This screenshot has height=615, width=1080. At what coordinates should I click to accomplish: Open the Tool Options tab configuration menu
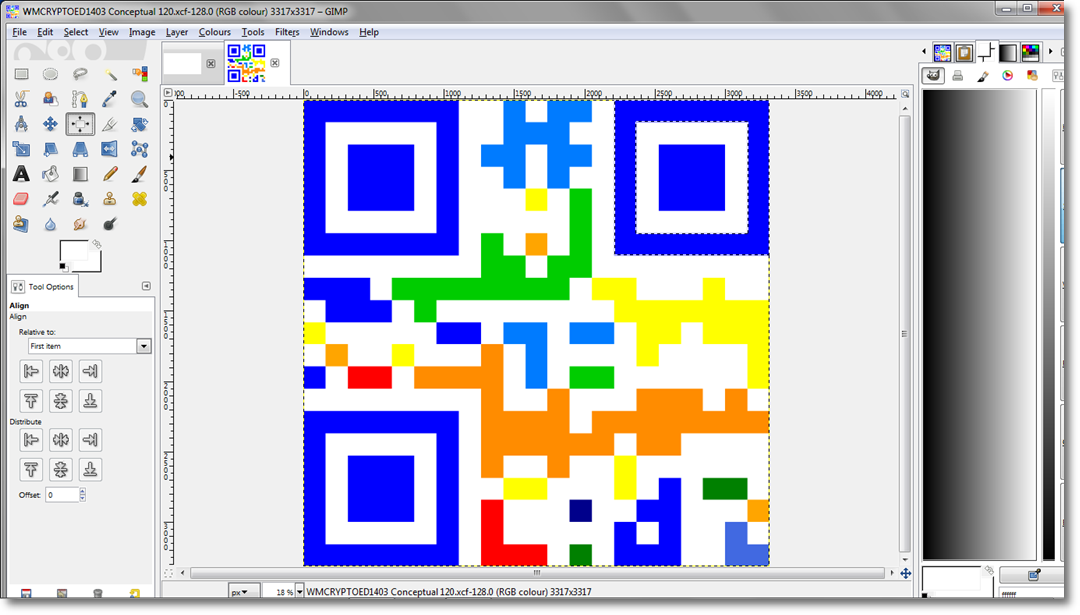146,286
